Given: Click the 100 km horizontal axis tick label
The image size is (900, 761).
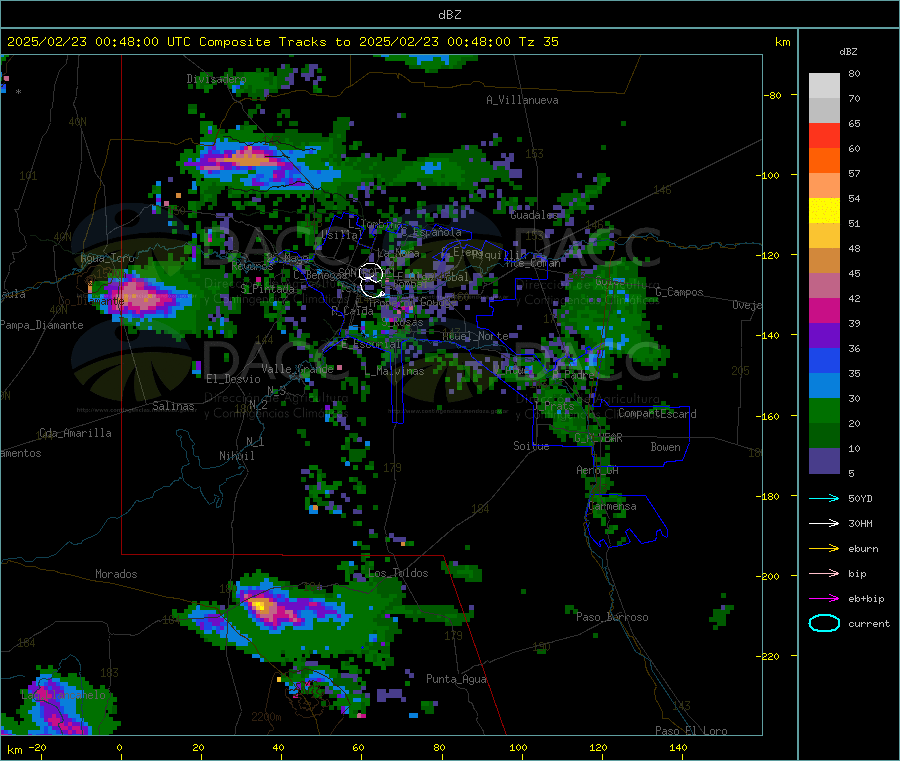Looking at the screenshot, I should pos(518,747).
